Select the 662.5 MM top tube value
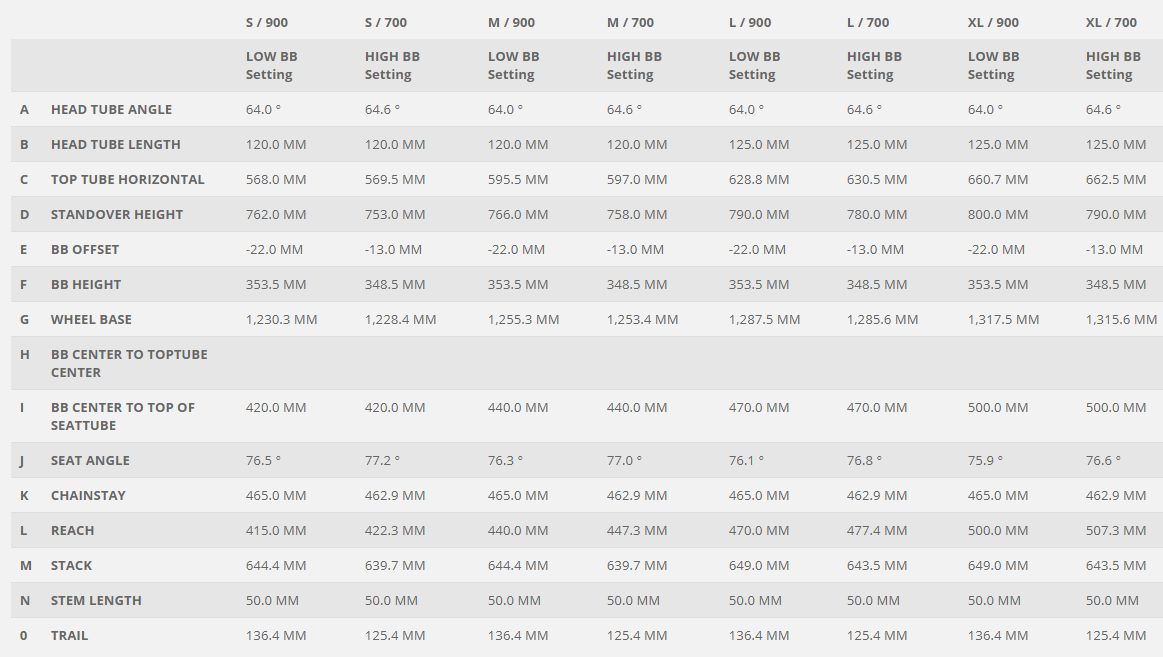Screen dimensions: 1163x657 click(1116, 179)
